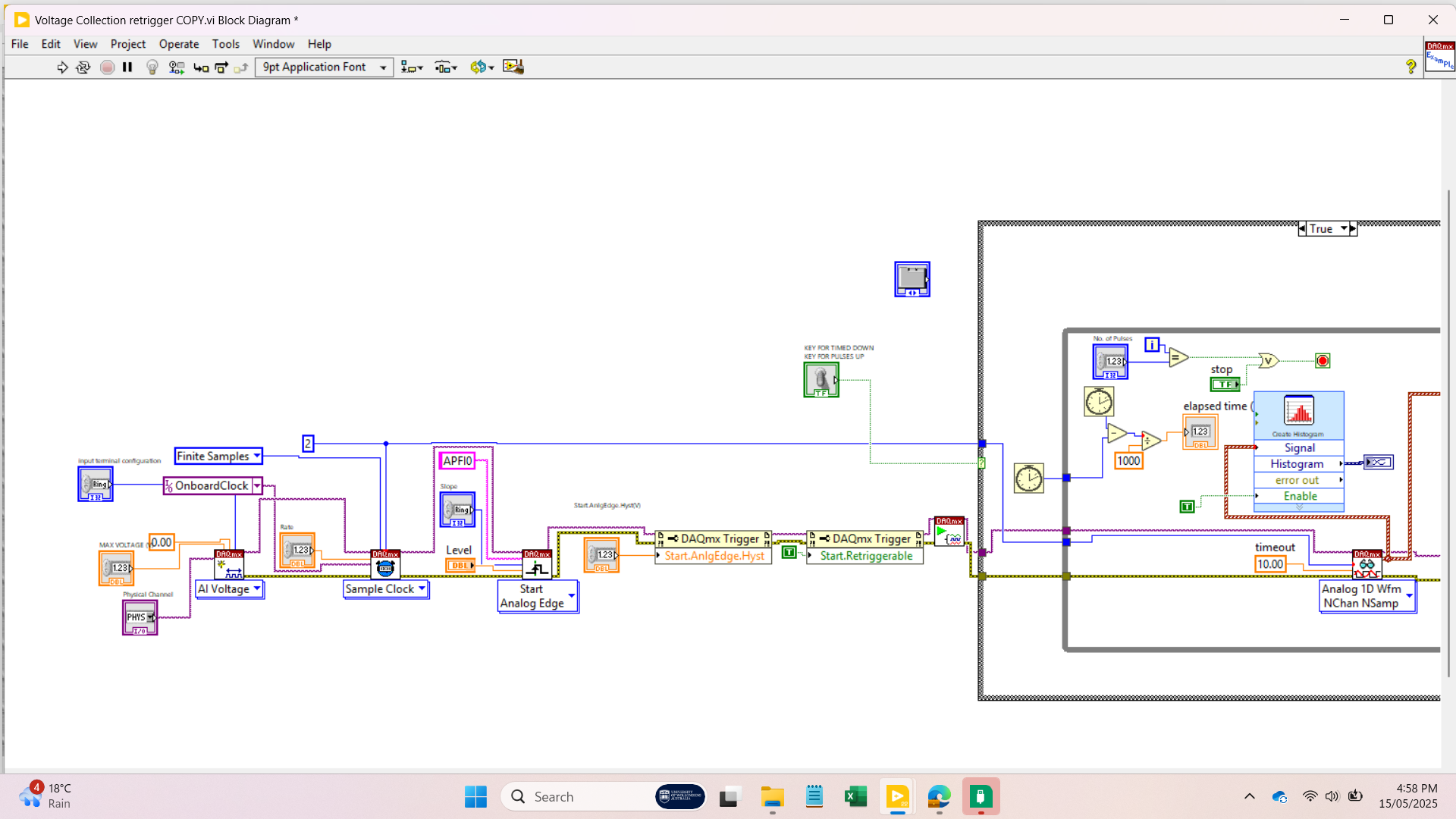The image size is (1456, 819).
Task: Open the Distribute Objects dropdown
Action: pos(446,67)
